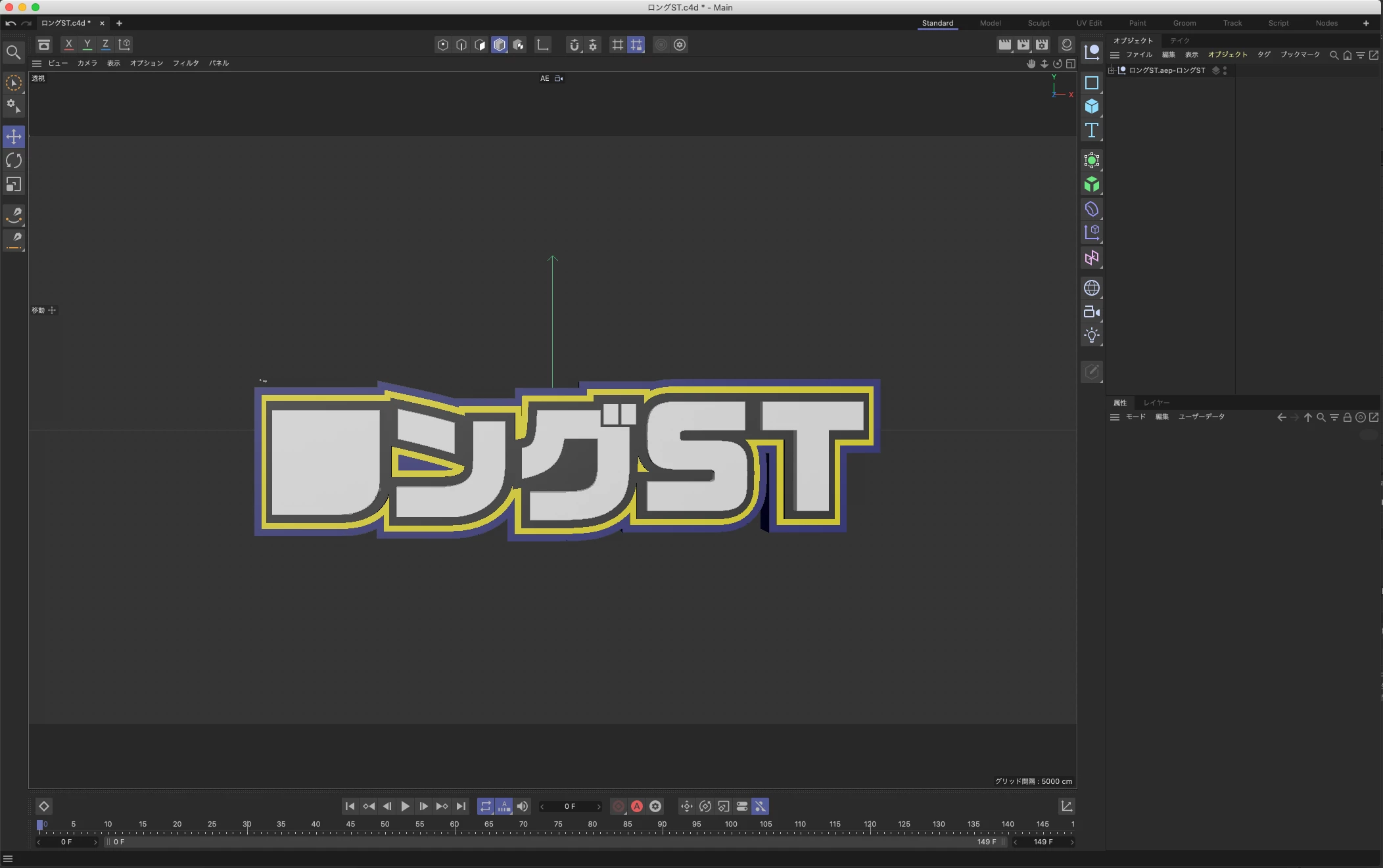Open the レイヤー tab in attributes panel
This screenshot has height=868, width=1383.
tap(1156, 403)
